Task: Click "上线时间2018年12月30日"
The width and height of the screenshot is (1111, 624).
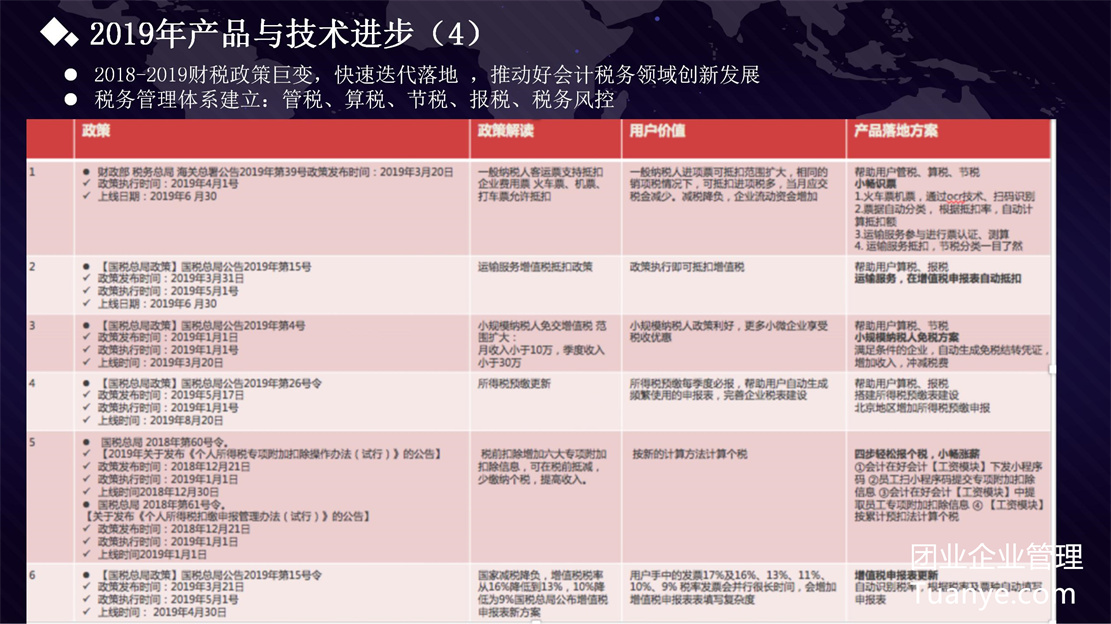Action: click(x=158, y=492)
